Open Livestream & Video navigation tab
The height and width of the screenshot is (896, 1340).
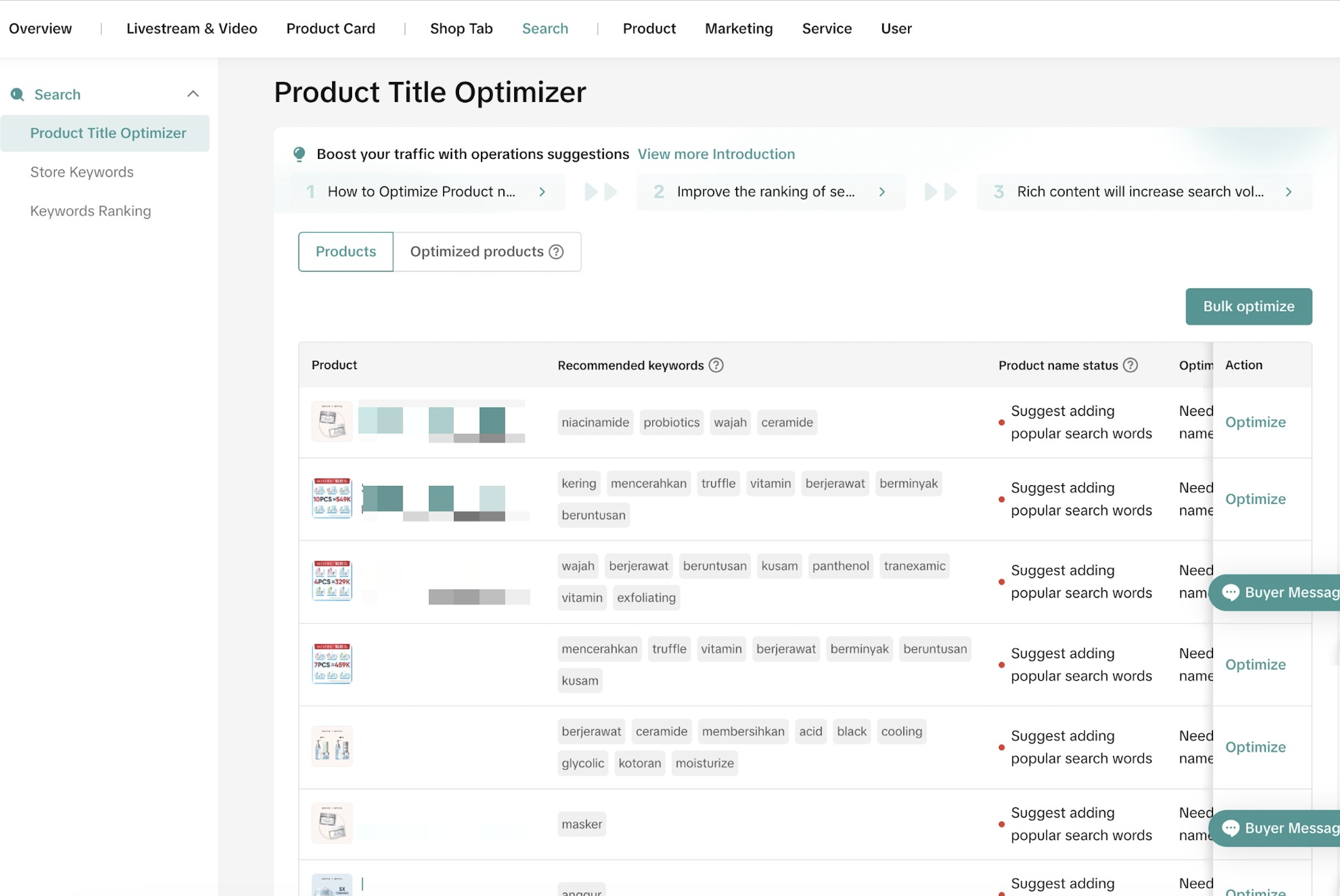[191, 29]
